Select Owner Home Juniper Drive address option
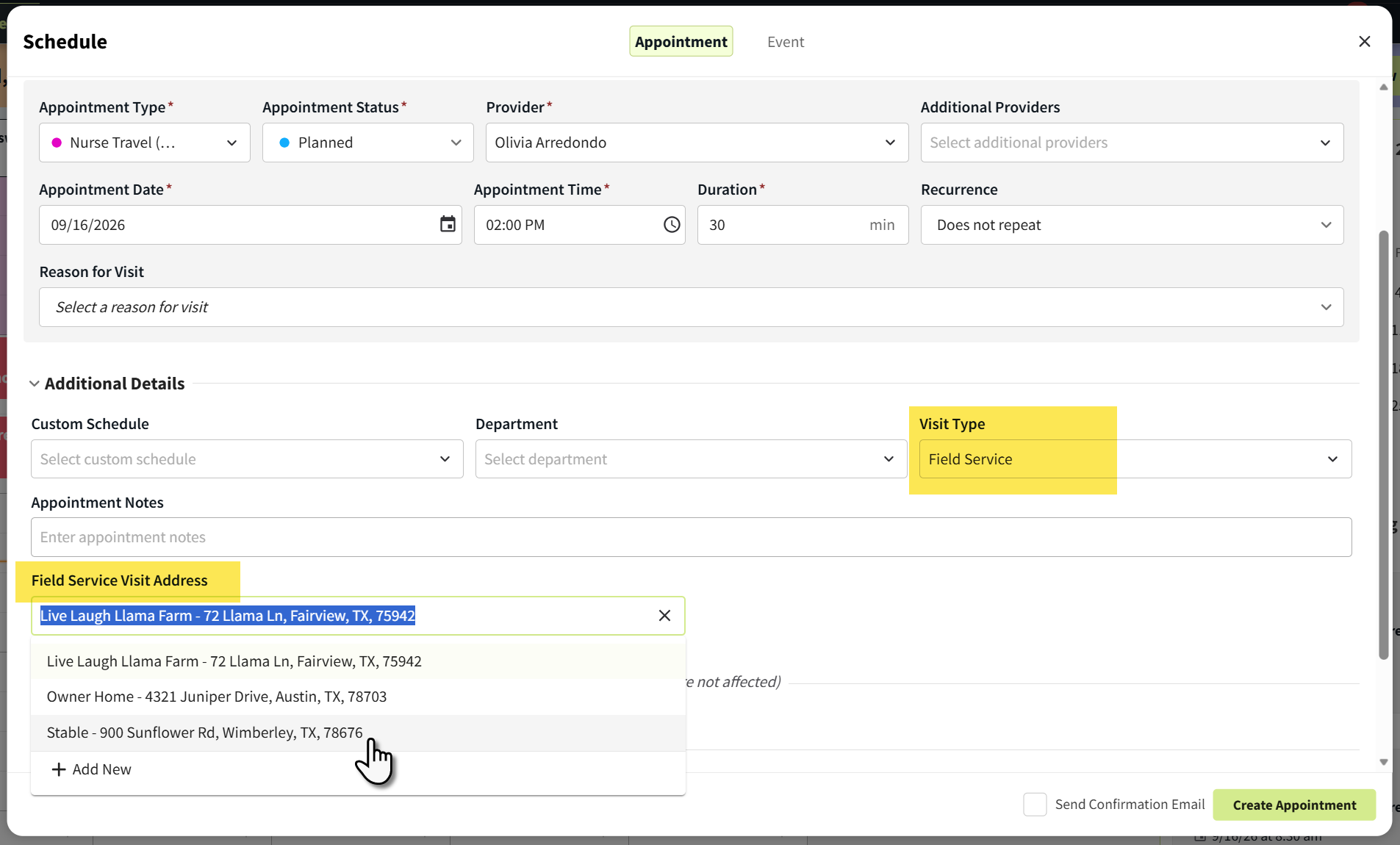1400x845 pixels. (x=358, y=697)
